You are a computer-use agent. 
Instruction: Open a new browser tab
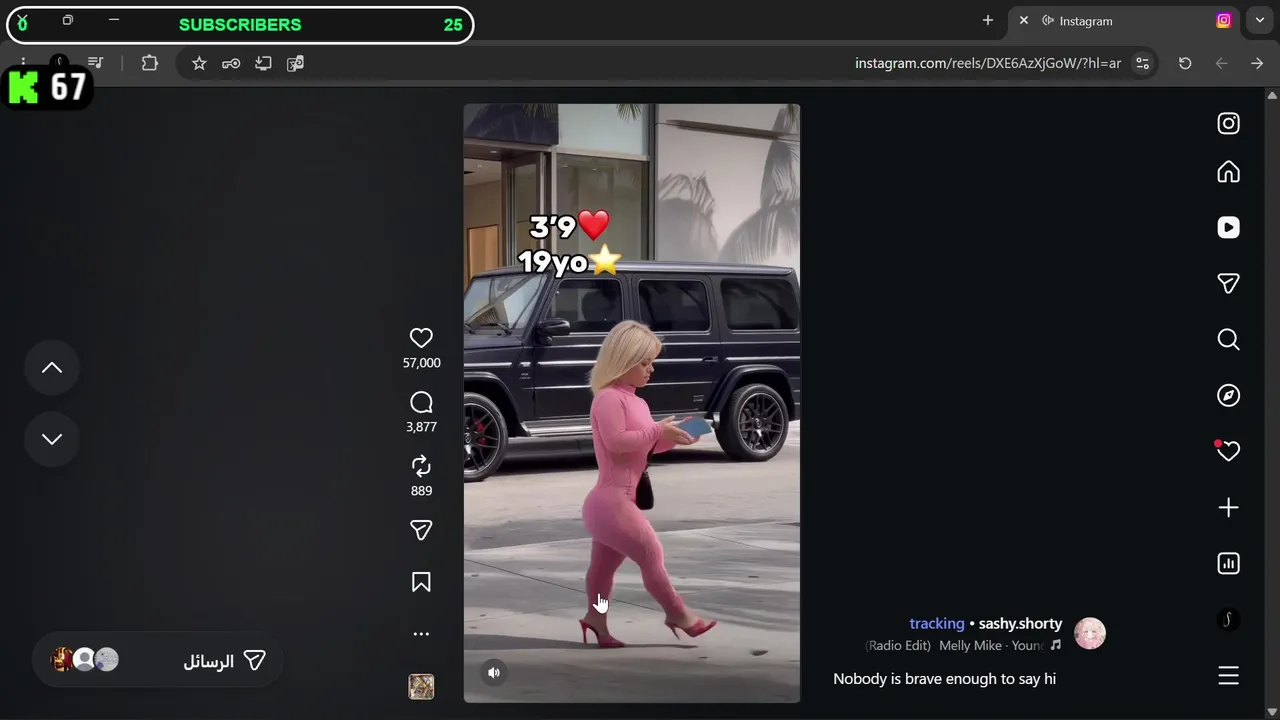click(x=988, y=21)
